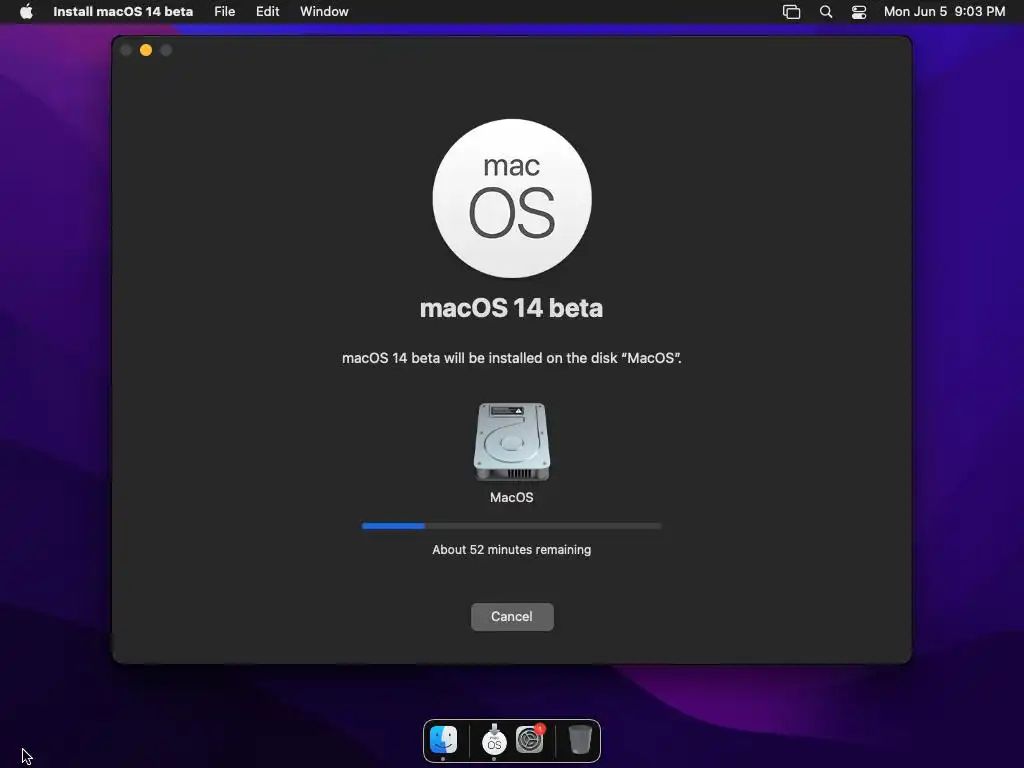Cancel the macOS 14 beta installation

coord(512,616)
